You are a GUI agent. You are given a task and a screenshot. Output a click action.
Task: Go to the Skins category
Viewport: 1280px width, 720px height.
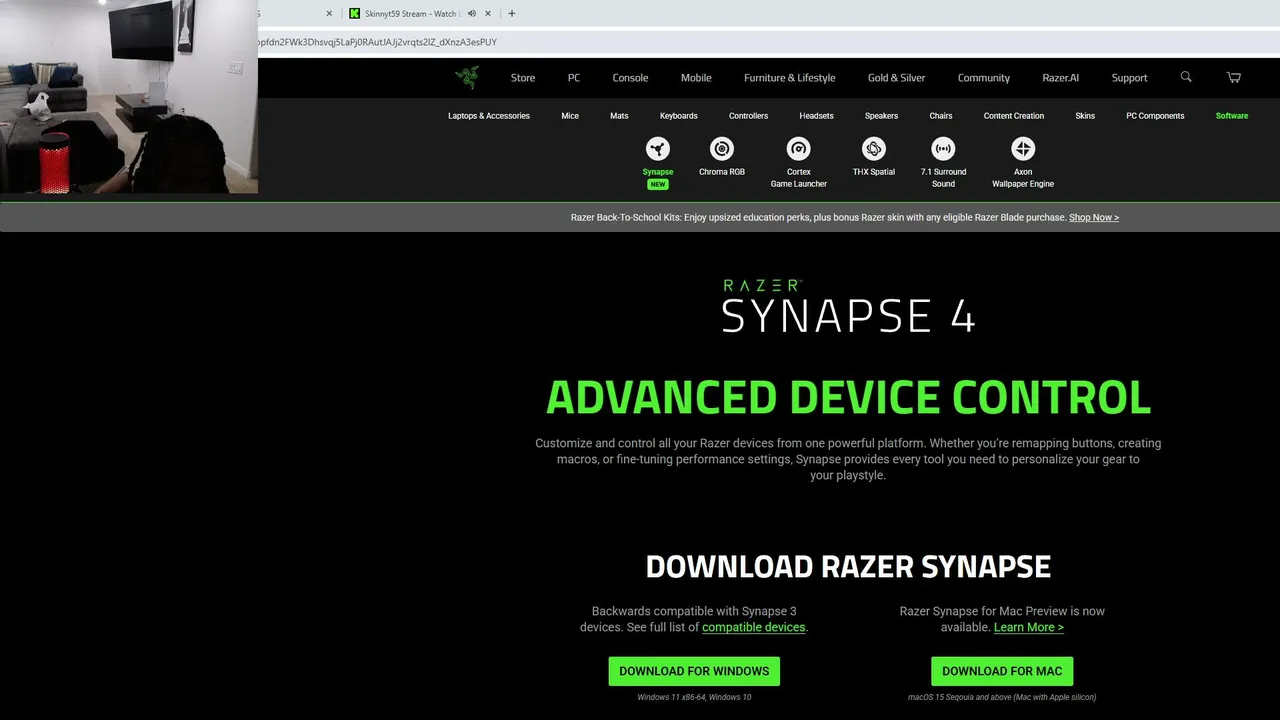click(1085, 116)
